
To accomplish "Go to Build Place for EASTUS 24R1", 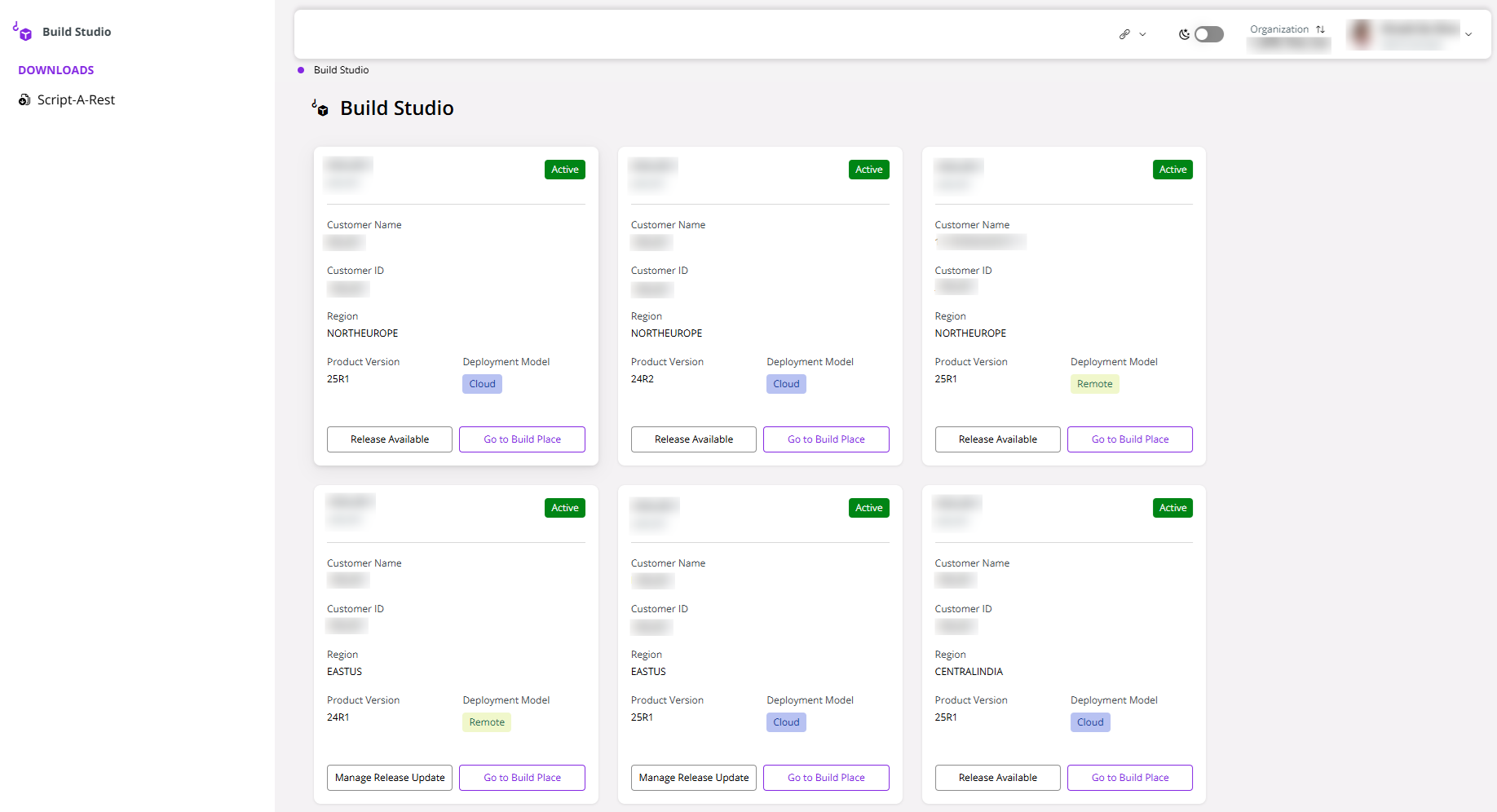I will pos(522,778).
